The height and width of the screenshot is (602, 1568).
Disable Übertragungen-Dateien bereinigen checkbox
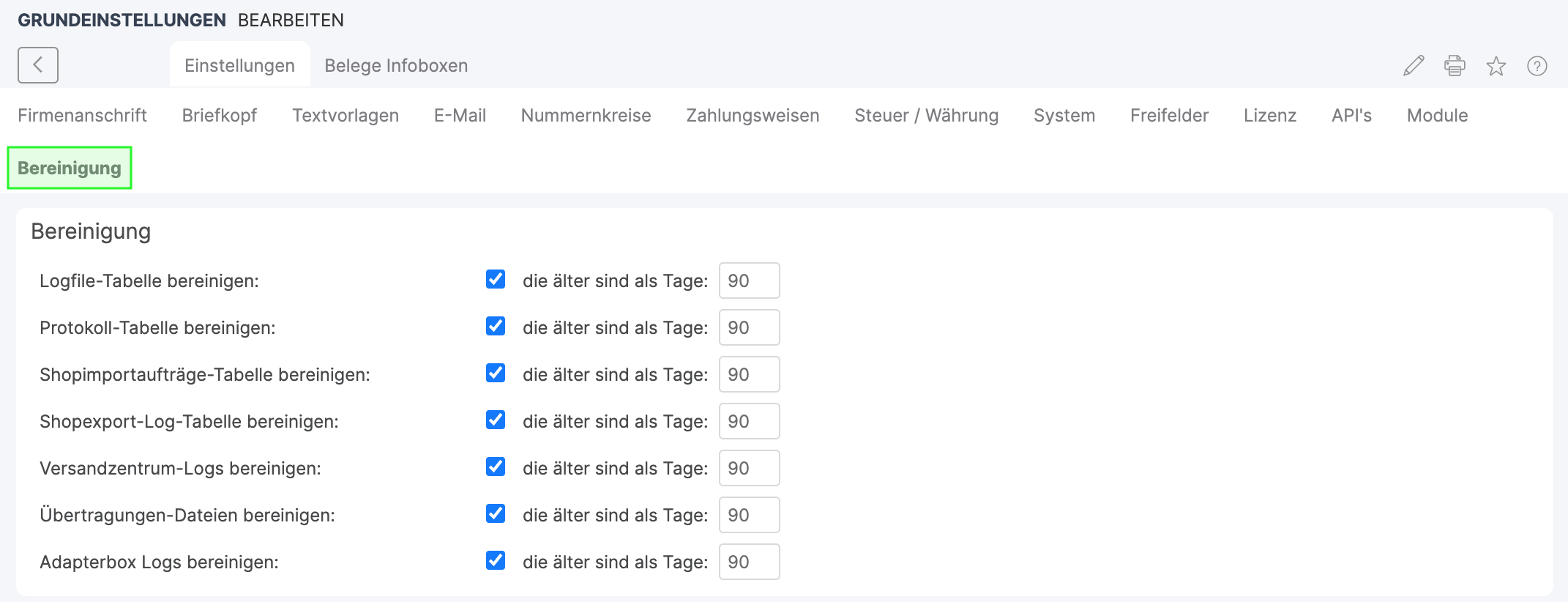pos(496,513)
